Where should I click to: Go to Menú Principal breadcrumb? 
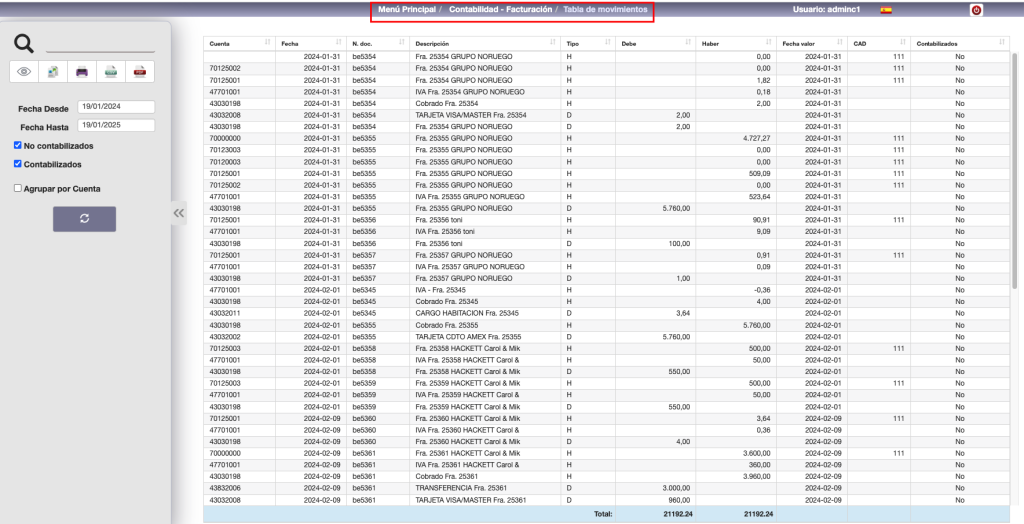pyautogui.click(x=406, y=9)
